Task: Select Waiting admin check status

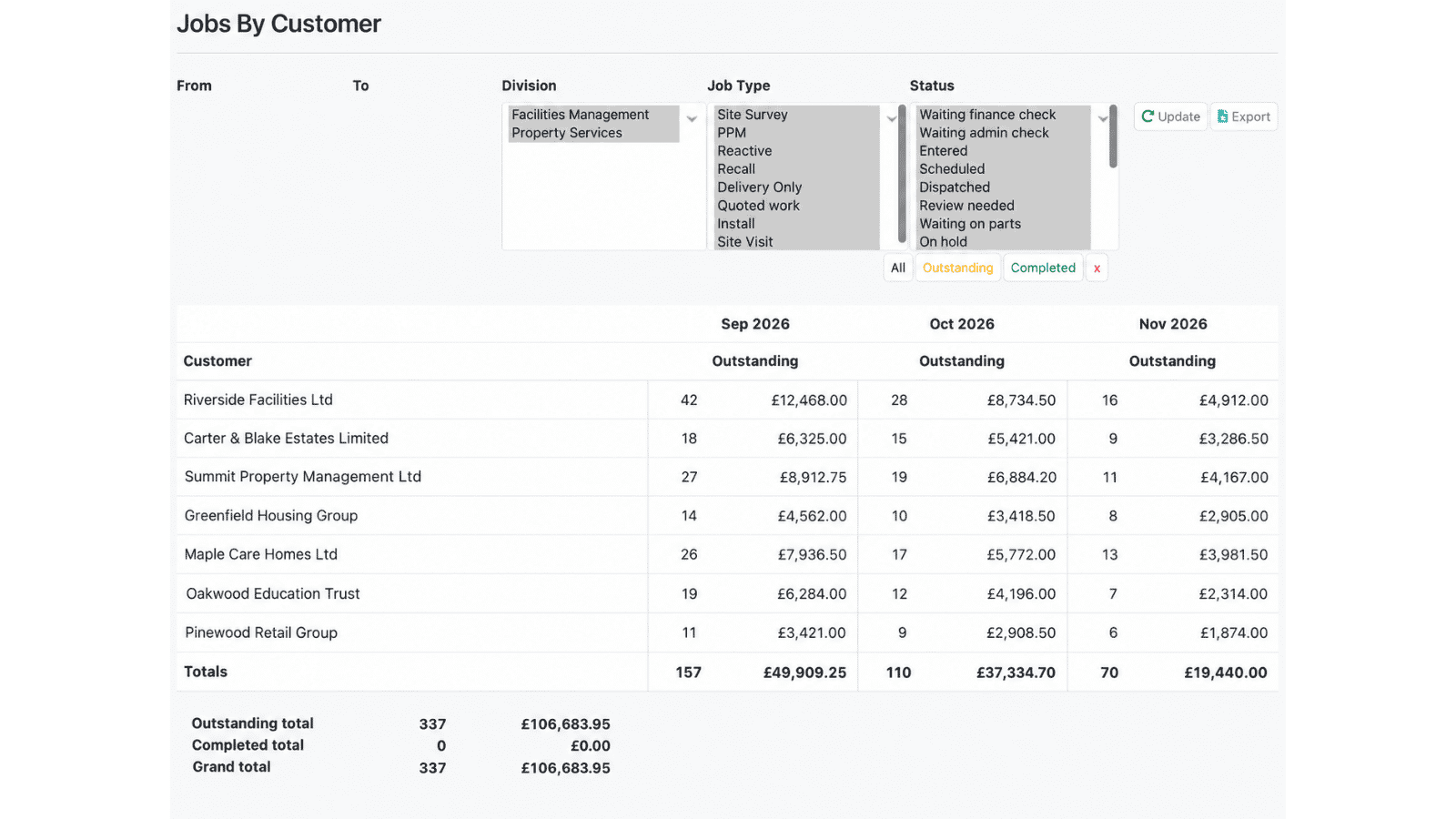Action: [1003, 133]
